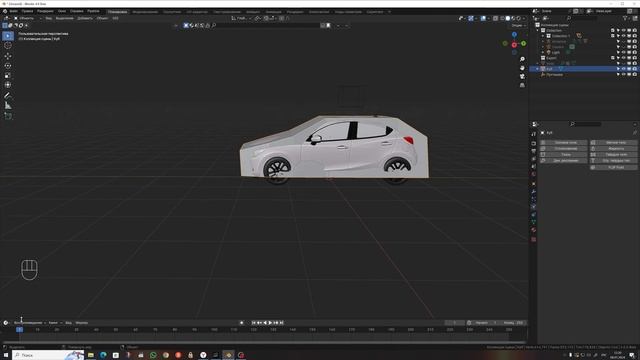Open the Объект menu in viewport header

click(x=102, y=18)
